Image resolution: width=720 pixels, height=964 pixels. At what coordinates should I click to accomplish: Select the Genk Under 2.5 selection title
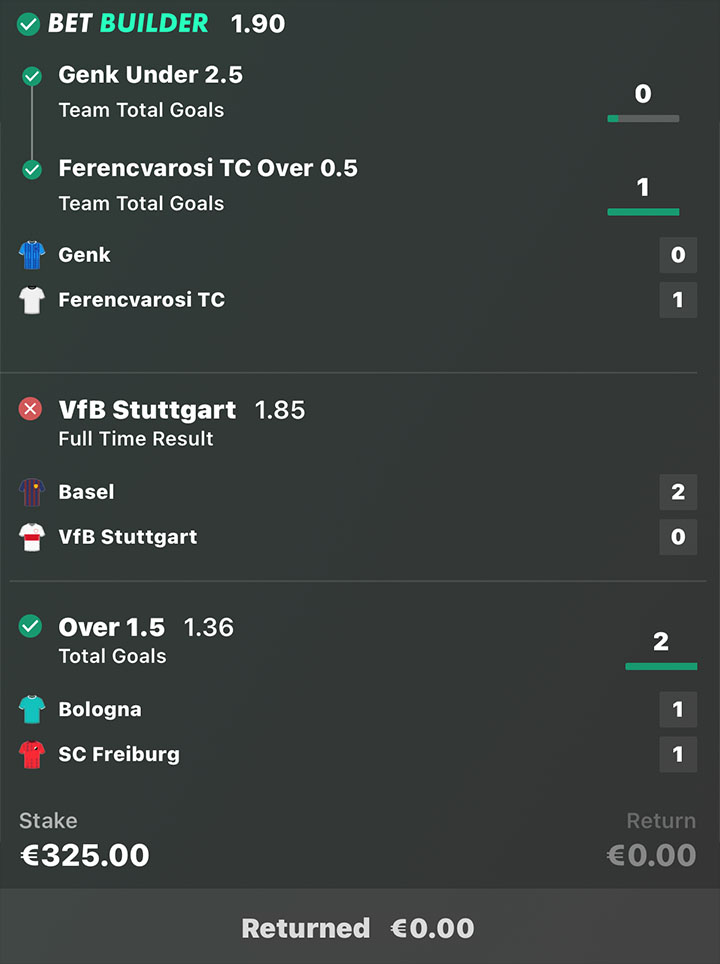click(150, 75)
